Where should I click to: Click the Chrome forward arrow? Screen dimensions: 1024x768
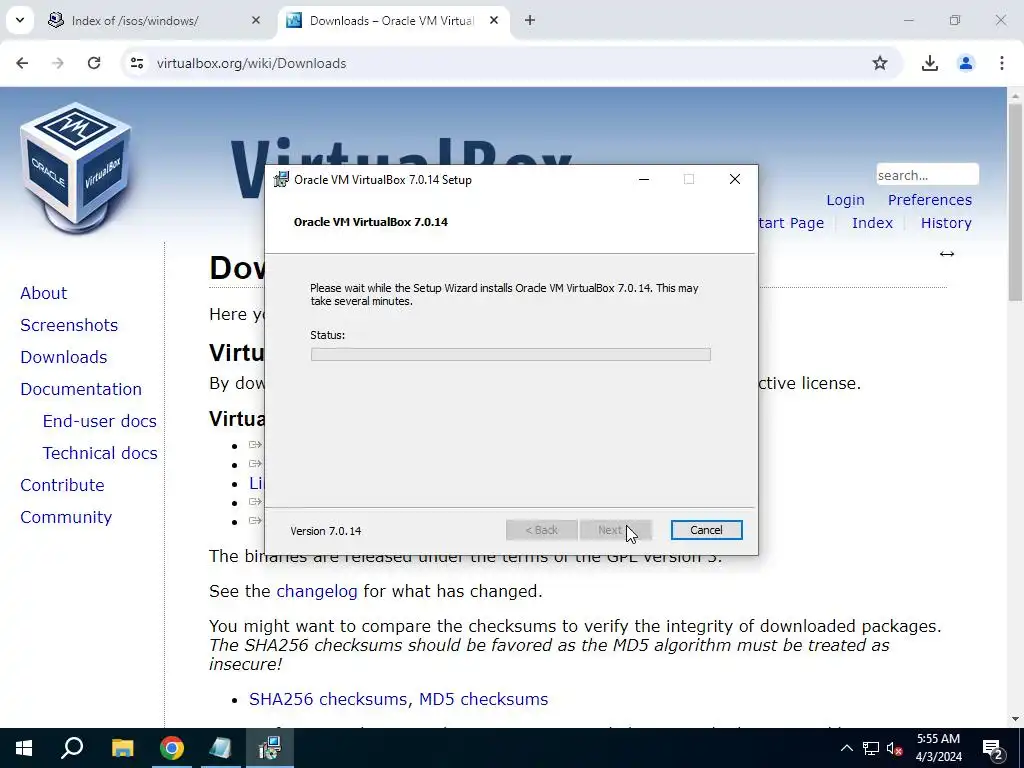58,63
